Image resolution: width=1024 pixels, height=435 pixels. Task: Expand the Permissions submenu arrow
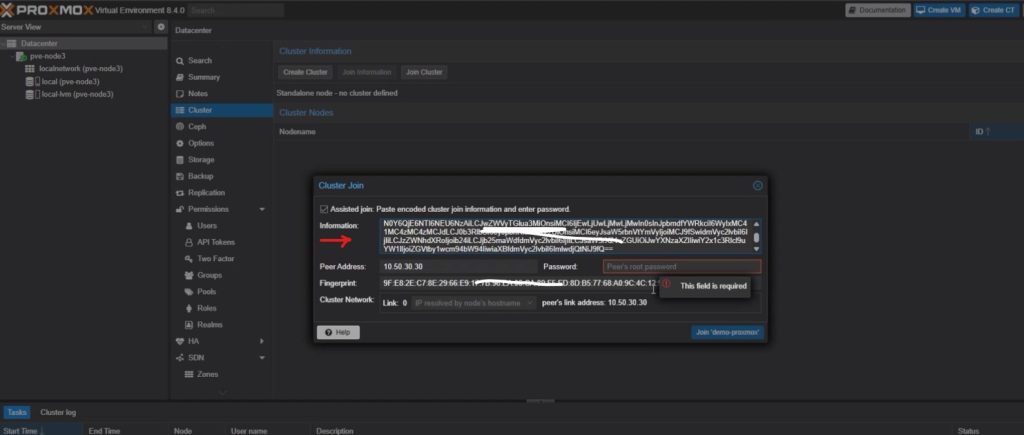pyautogui.click(x=262, y=209)
